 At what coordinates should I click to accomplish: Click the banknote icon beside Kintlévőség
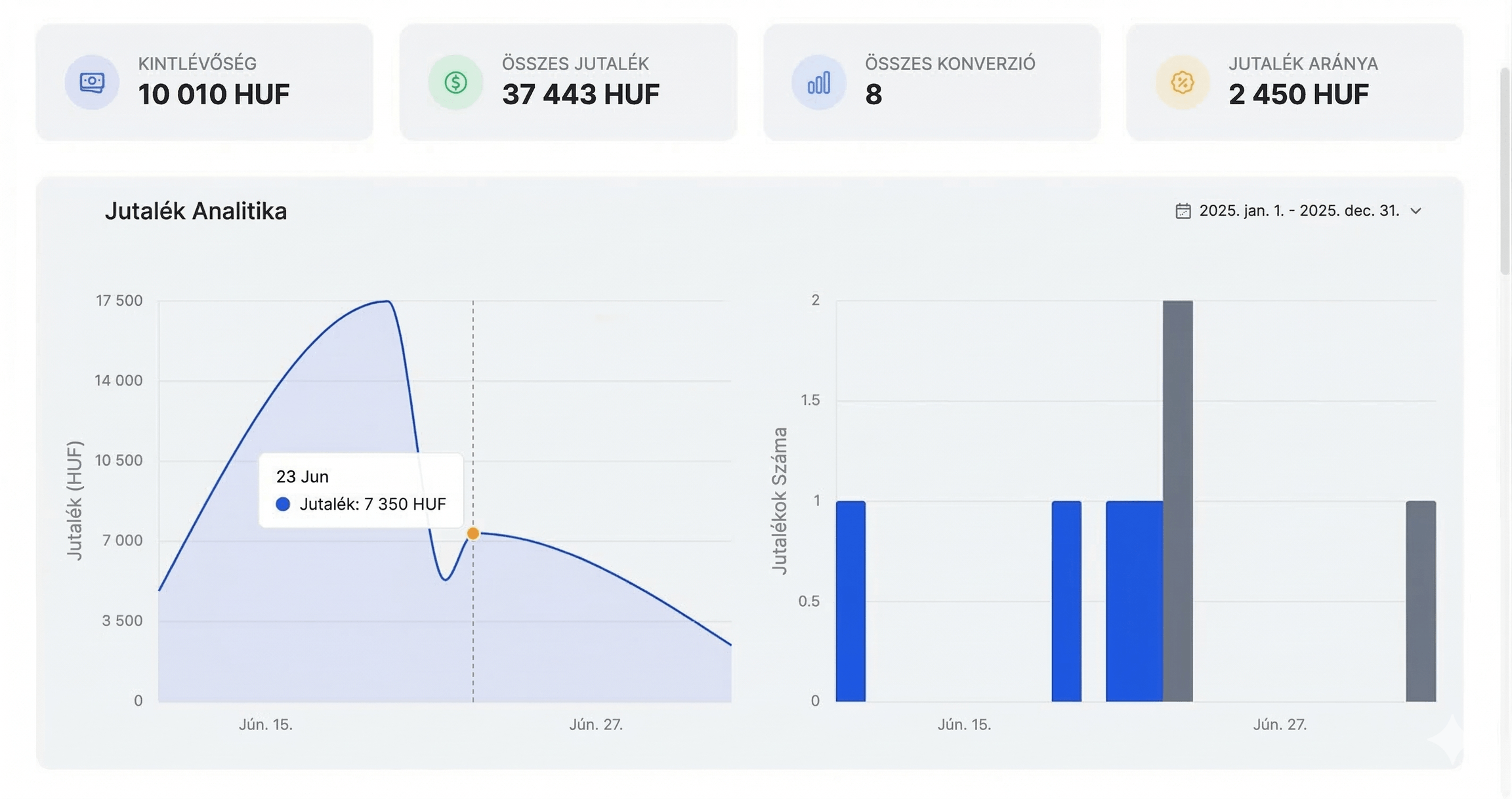(x=92, y=83)
